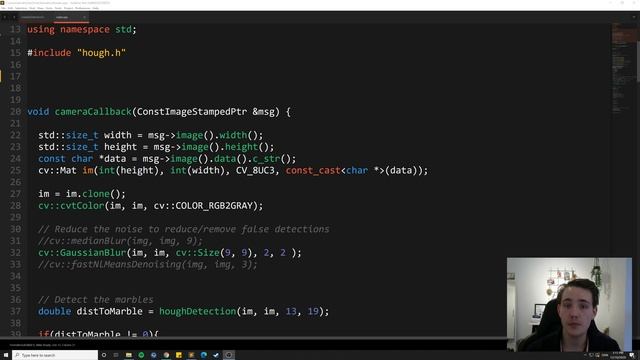Click the taskbar clock

[618, 355]
